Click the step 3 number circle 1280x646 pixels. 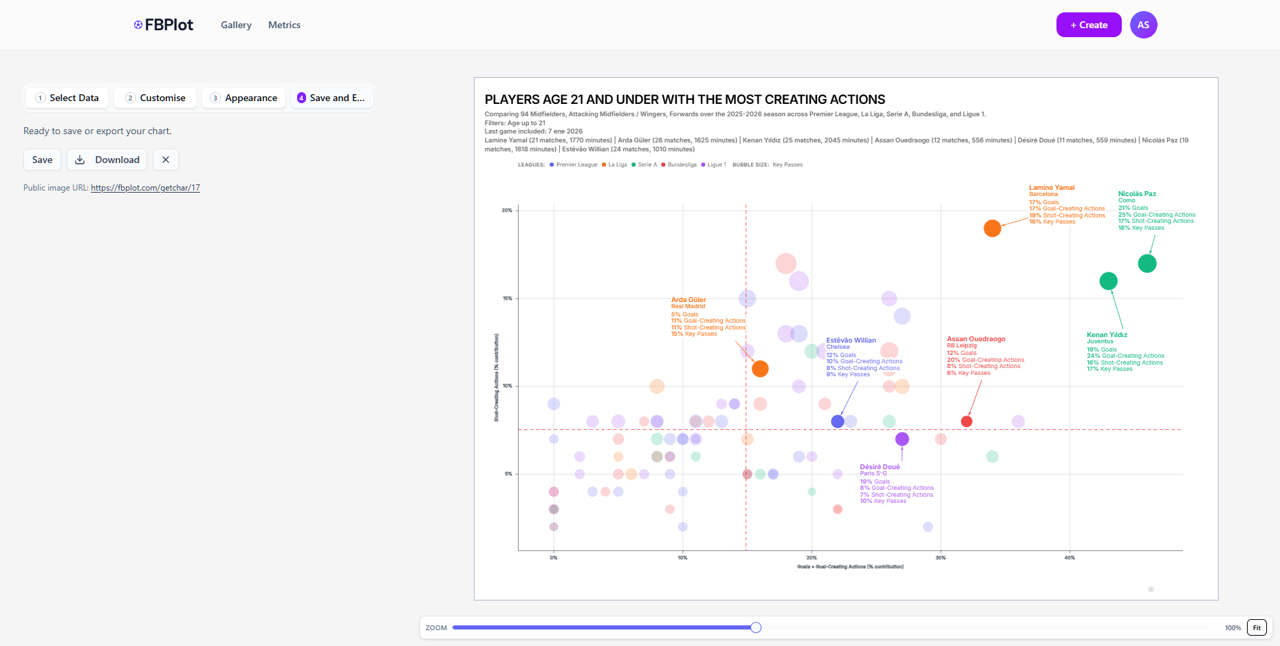click(x=215, y=98)
